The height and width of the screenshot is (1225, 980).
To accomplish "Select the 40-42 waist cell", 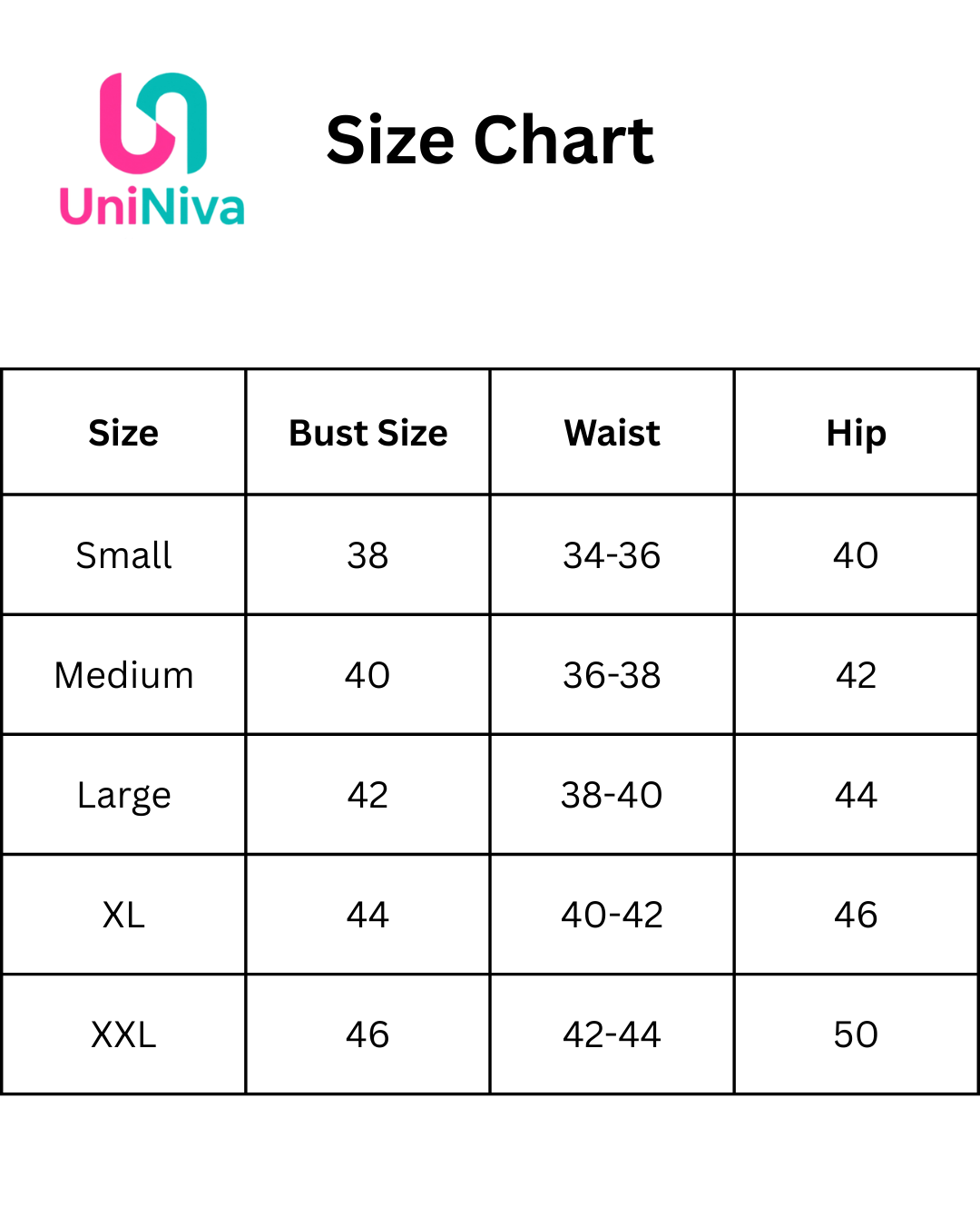I will (612, 915).
